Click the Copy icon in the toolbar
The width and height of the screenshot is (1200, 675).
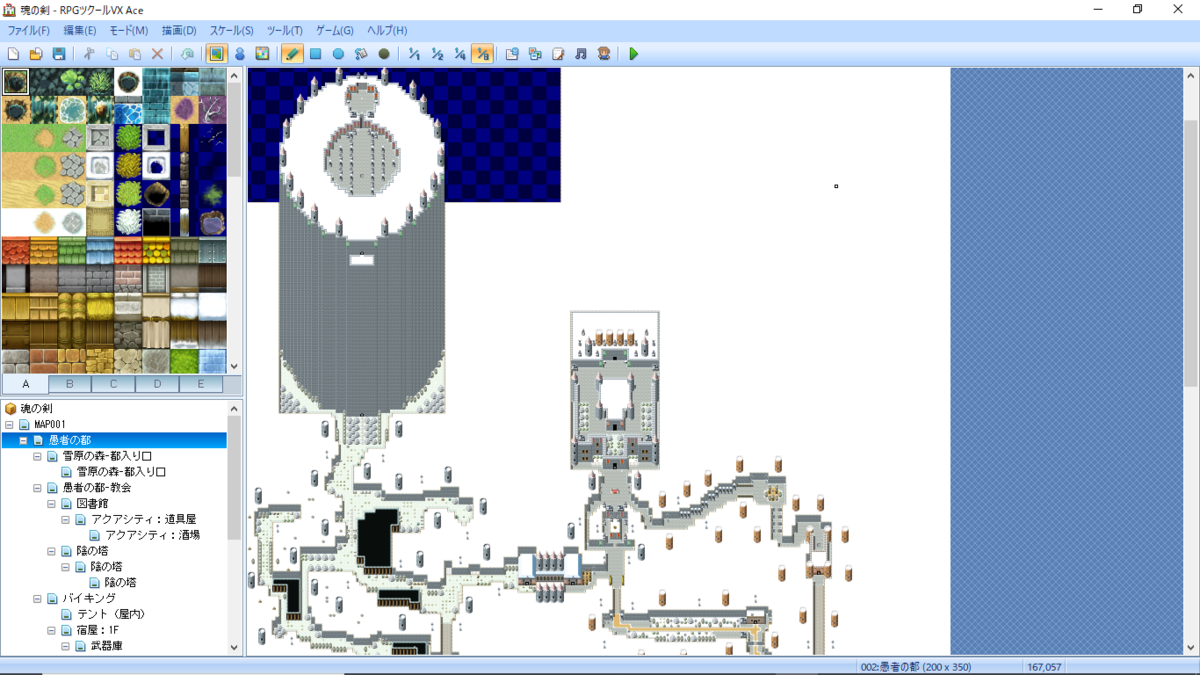tap(112, 54)
